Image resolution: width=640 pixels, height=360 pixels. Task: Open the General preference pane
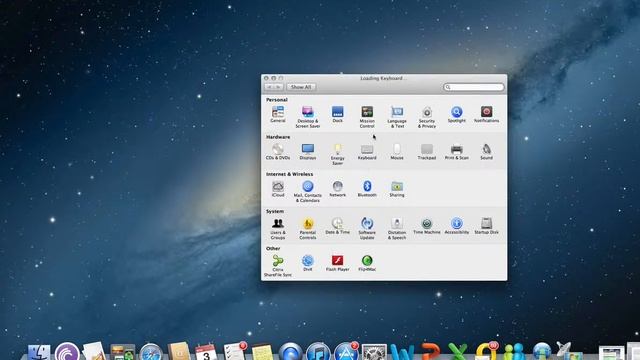click(278, 114)
